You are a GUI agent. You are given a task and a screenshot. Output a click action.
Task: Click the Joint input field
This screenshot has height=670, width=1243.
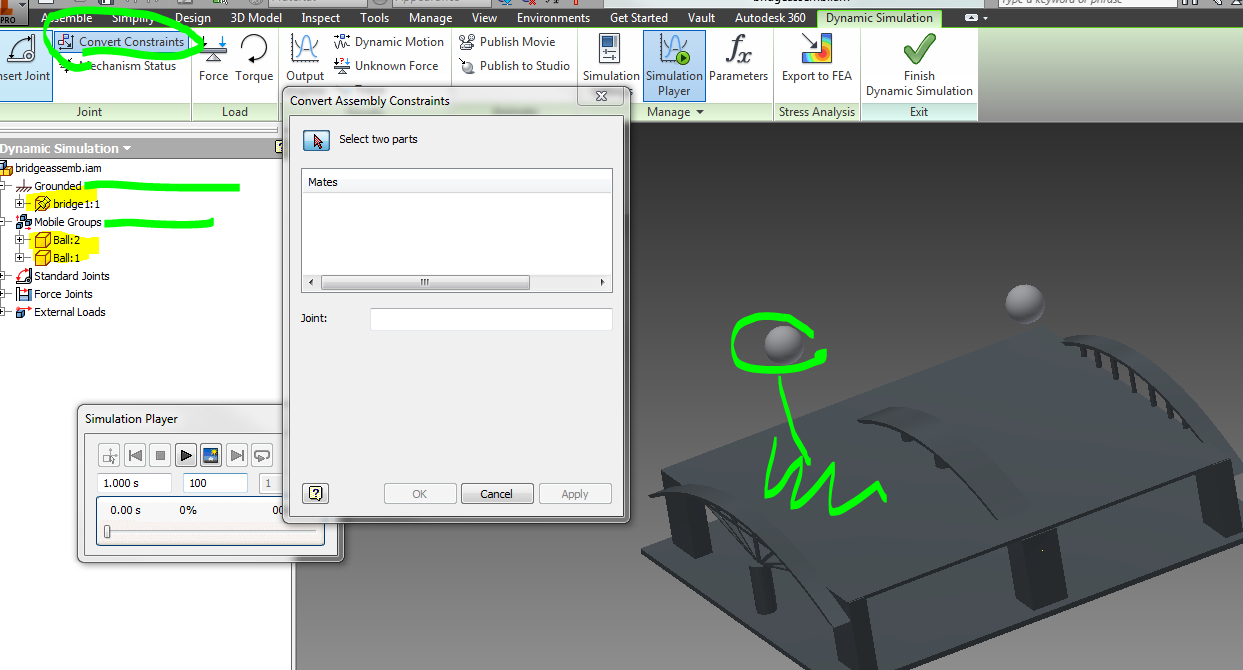(x=491, y=319)
